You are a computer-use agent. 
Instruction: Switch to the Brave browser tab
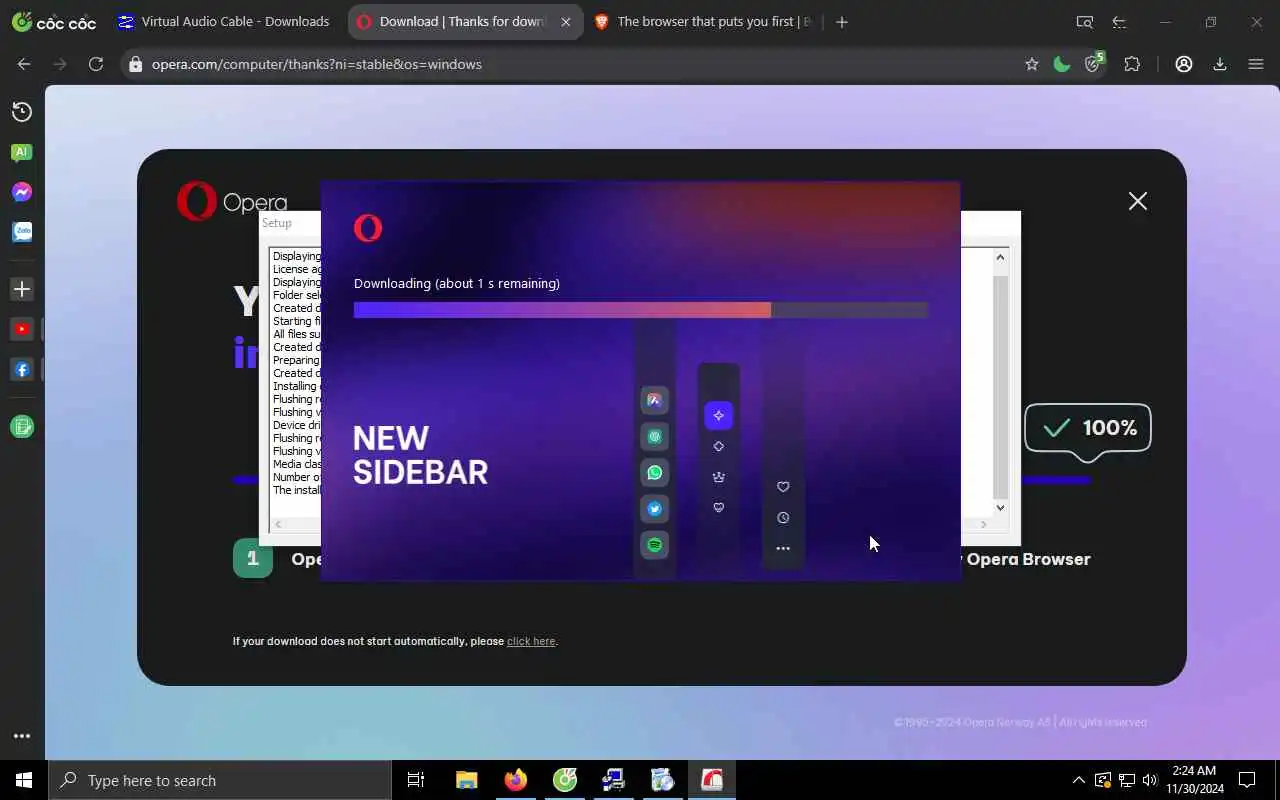tap(703, 22)
